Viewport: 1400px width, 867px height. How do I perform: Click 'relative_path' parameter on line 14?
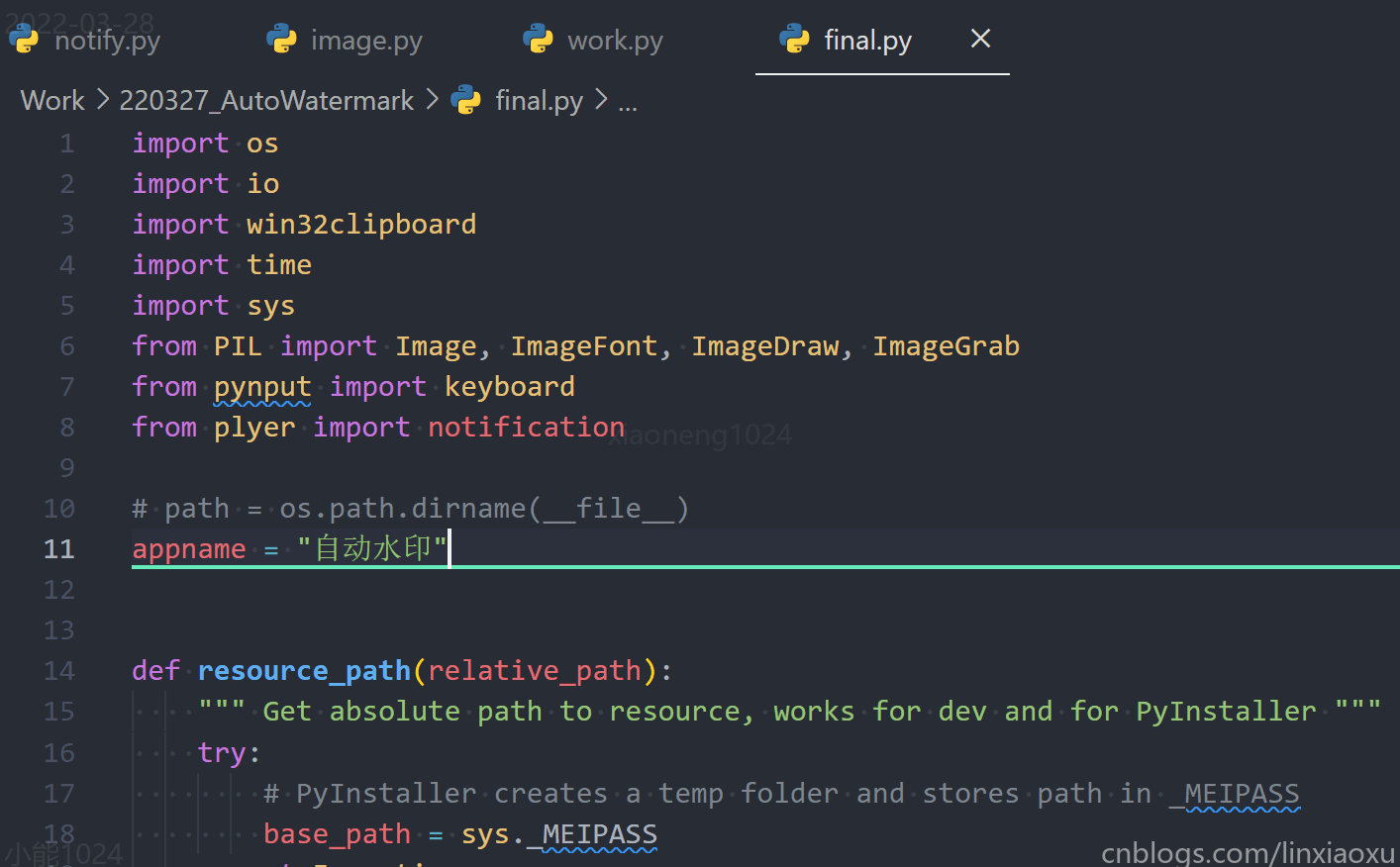tap(535, 671)
